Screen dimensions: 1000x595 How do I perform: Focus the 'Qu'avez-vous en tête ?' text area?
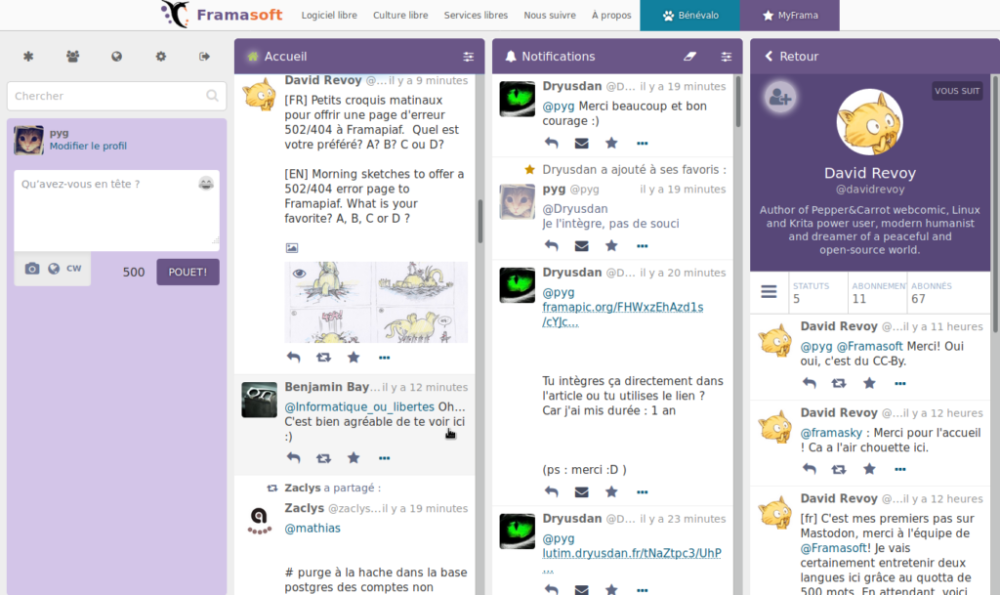coord(116,210)
